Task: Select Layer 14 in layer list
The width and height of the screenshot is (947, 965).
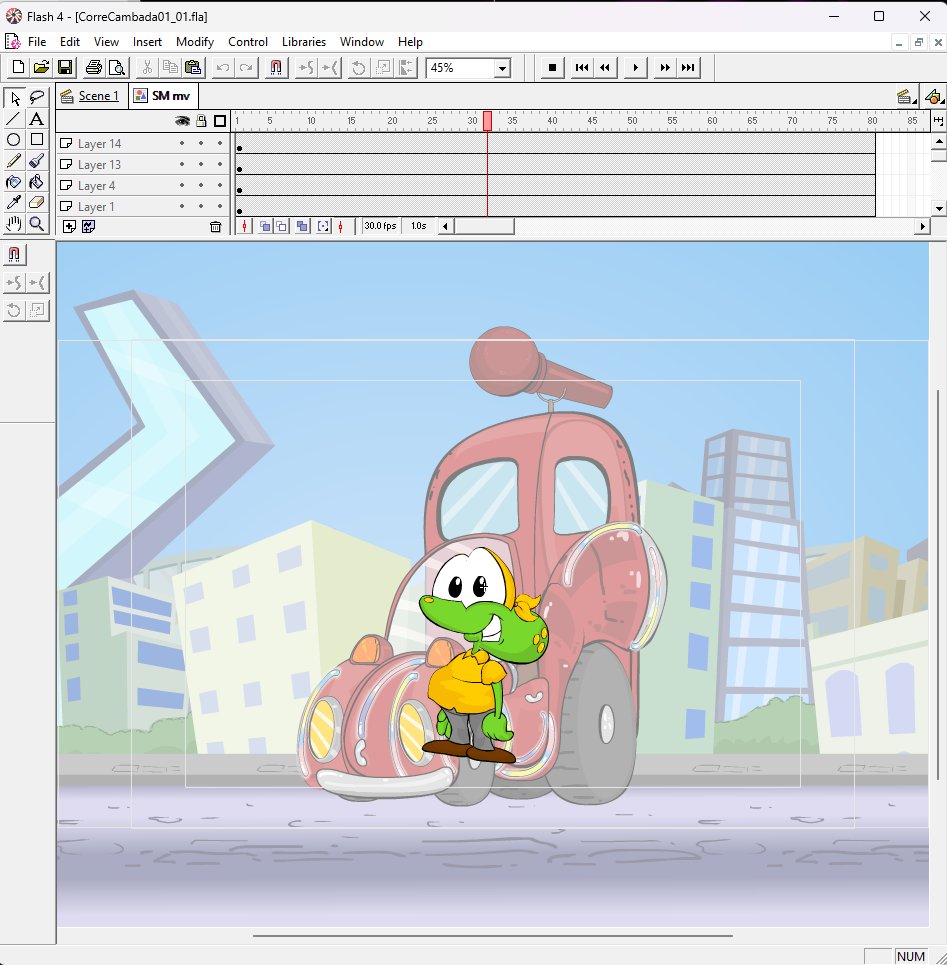Action: click(x=99, y=143)
